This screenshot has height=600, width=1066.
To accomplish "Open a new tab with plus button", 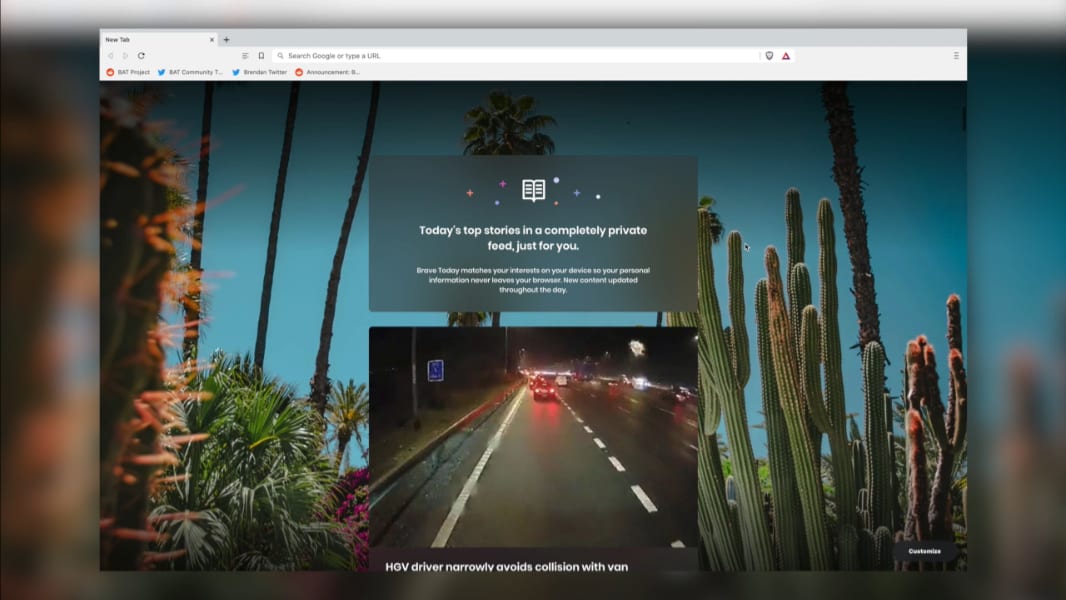I will 226,40.
